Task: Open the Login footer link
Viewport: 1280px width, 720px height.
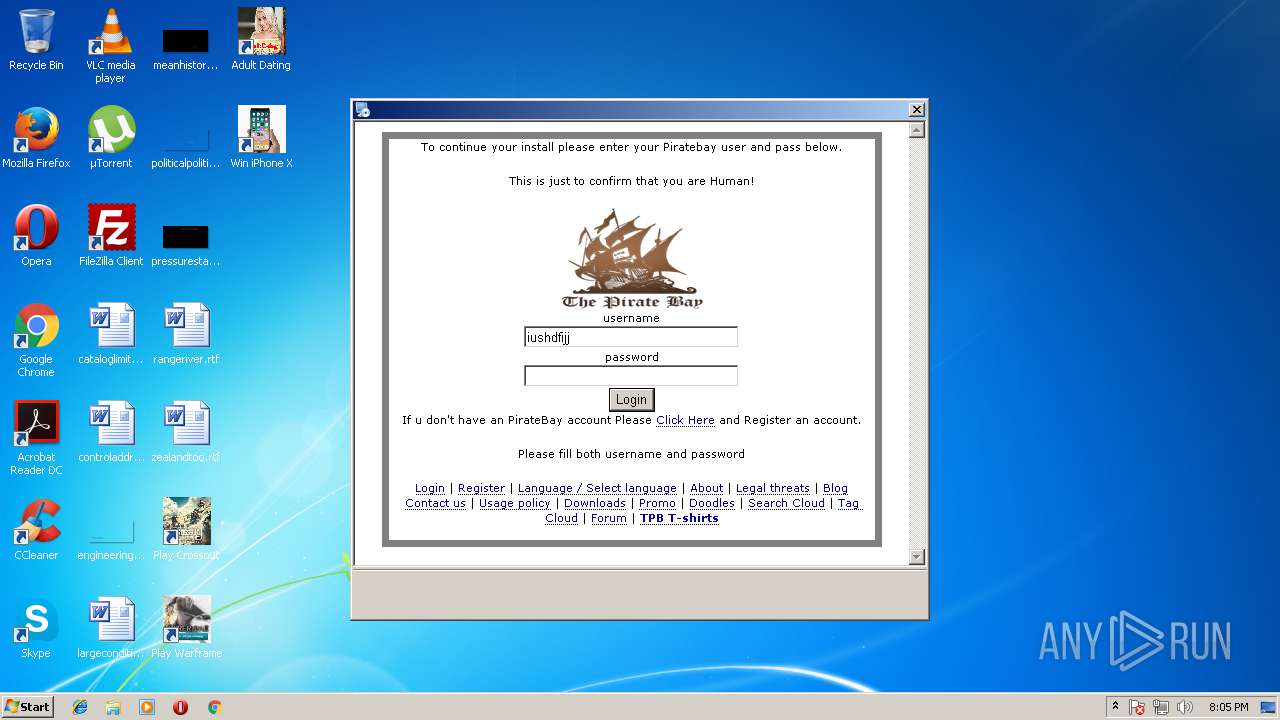Action: pyautogui.click(x=430, y=488)
